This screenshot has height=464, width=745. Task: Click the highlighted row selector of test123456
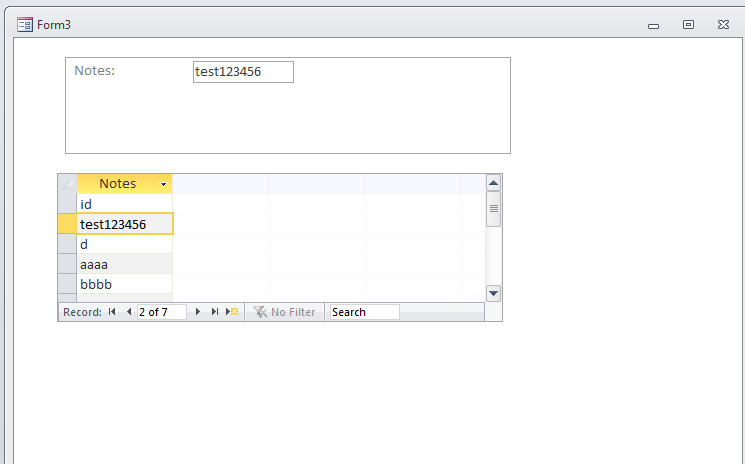point(67,224)
